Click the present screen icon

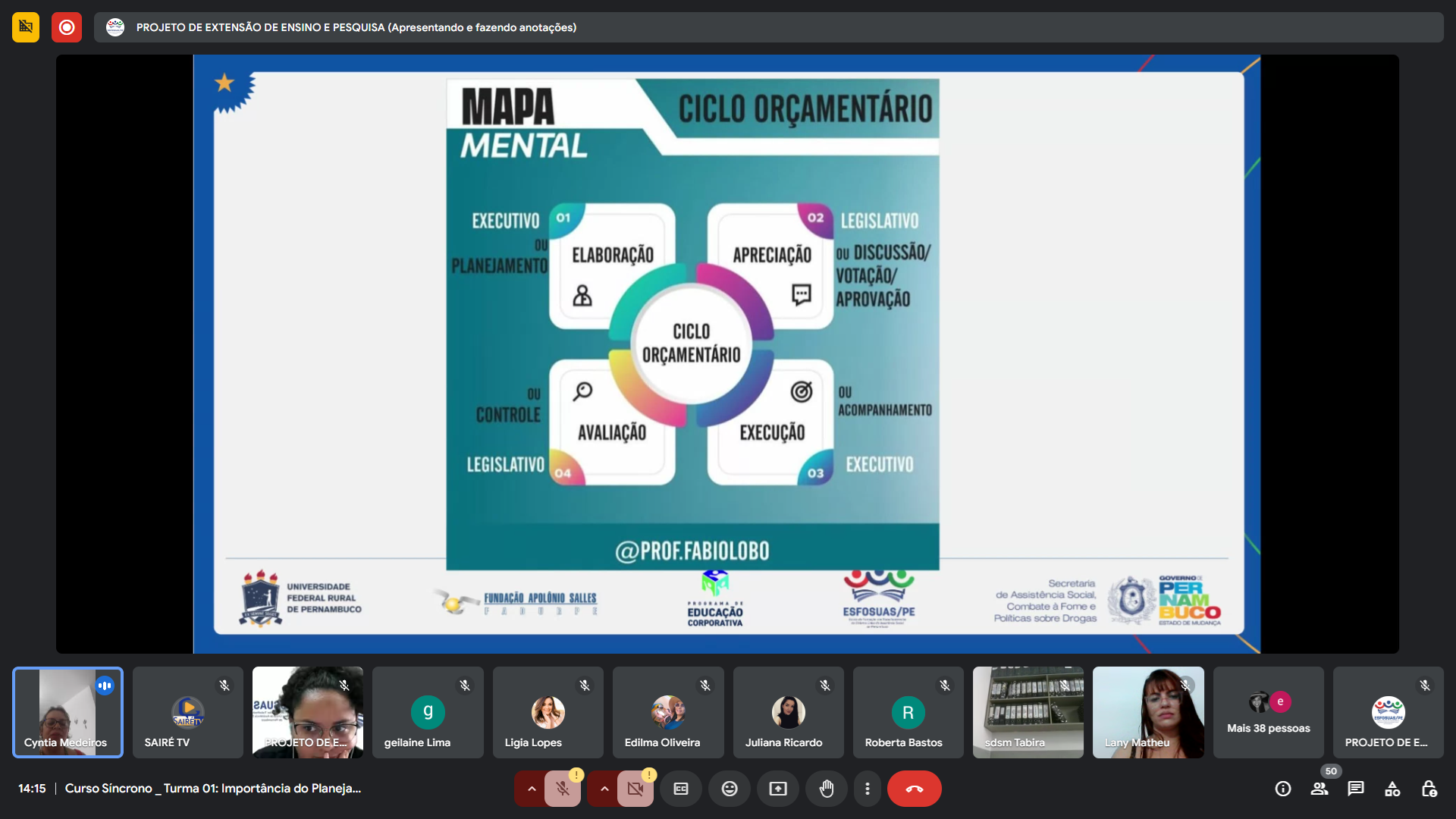coord(778,789)
